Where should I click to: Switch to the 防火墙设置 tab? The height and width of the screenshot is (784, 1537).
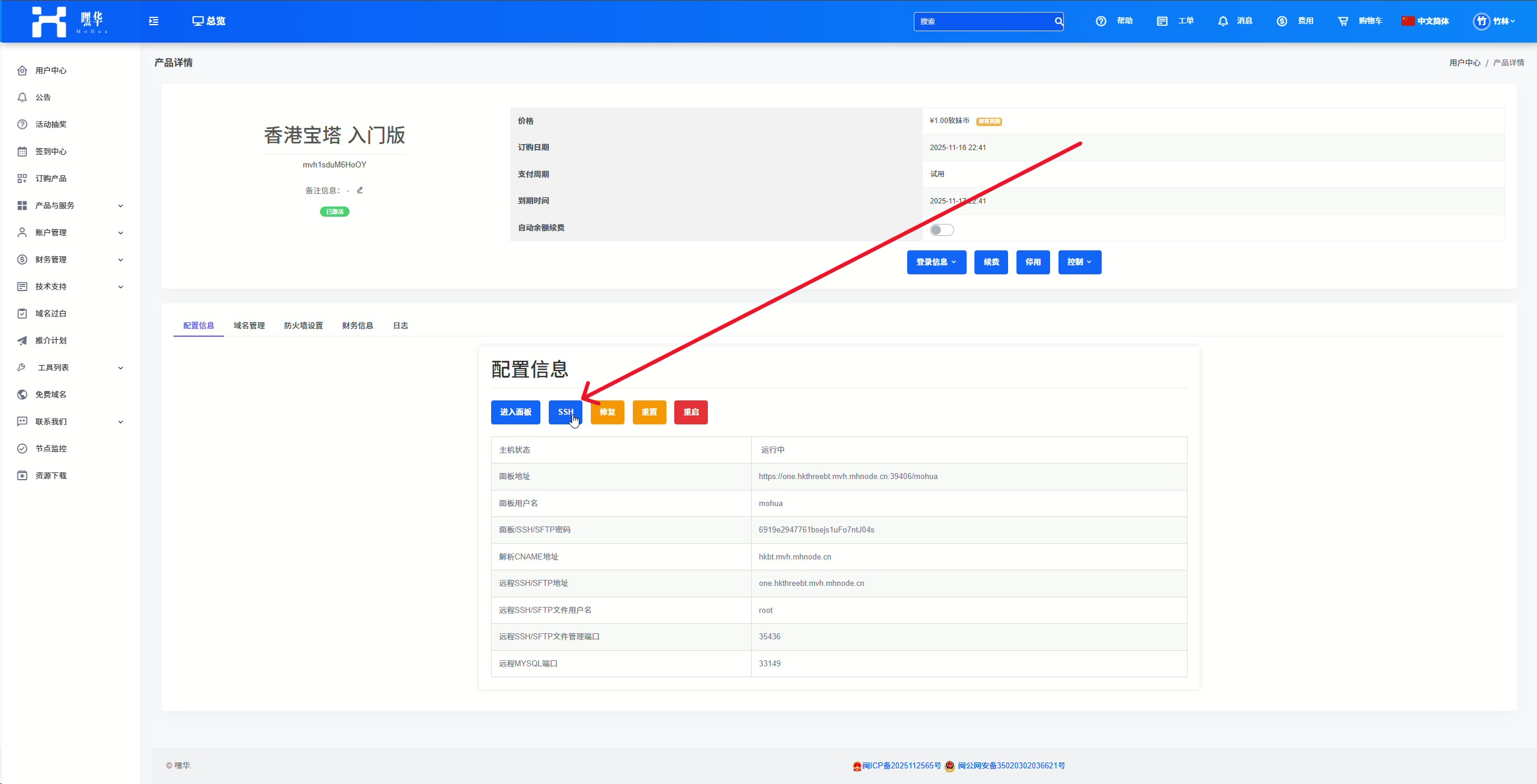point(303,325)
